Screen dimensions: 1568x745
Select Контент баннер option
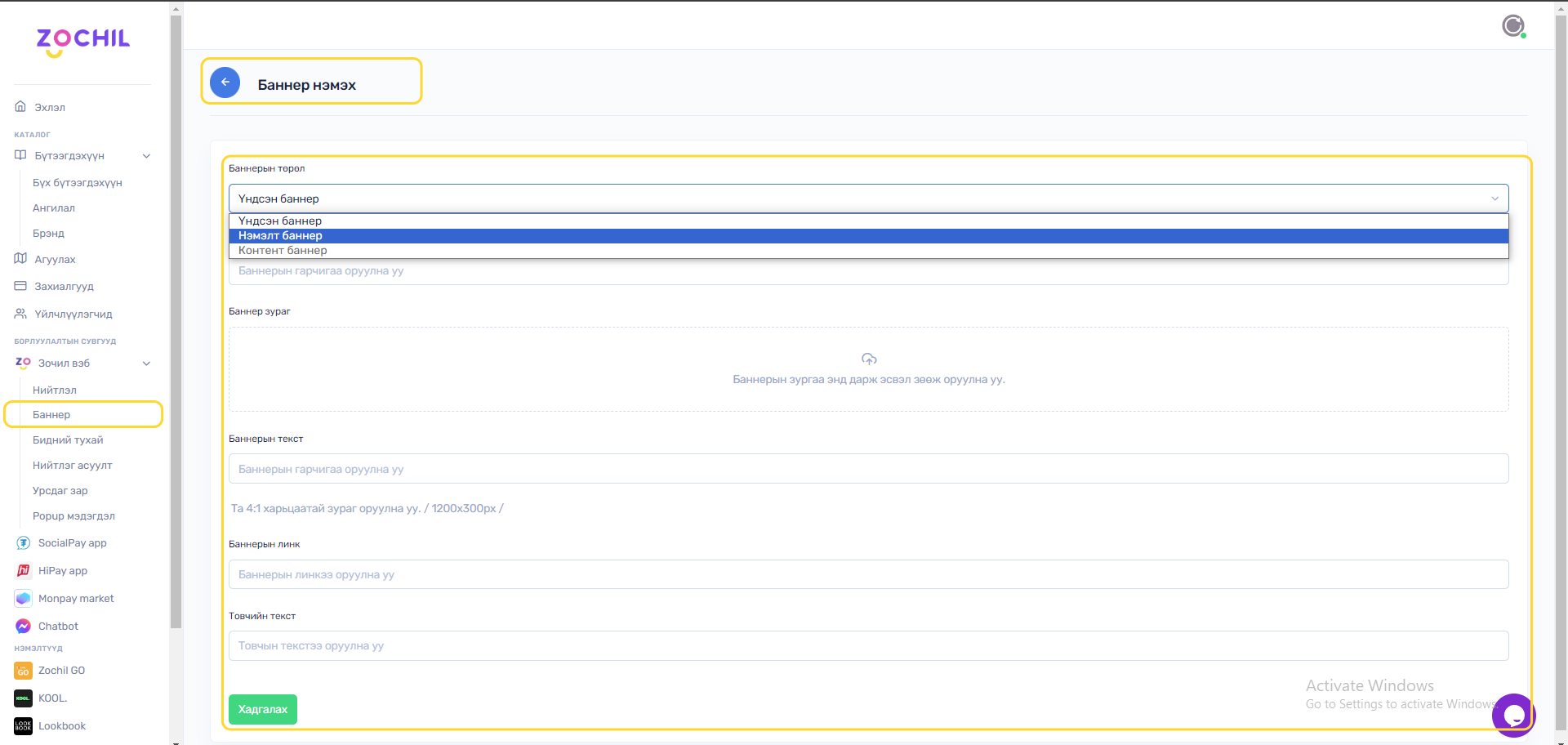[283, 251]
